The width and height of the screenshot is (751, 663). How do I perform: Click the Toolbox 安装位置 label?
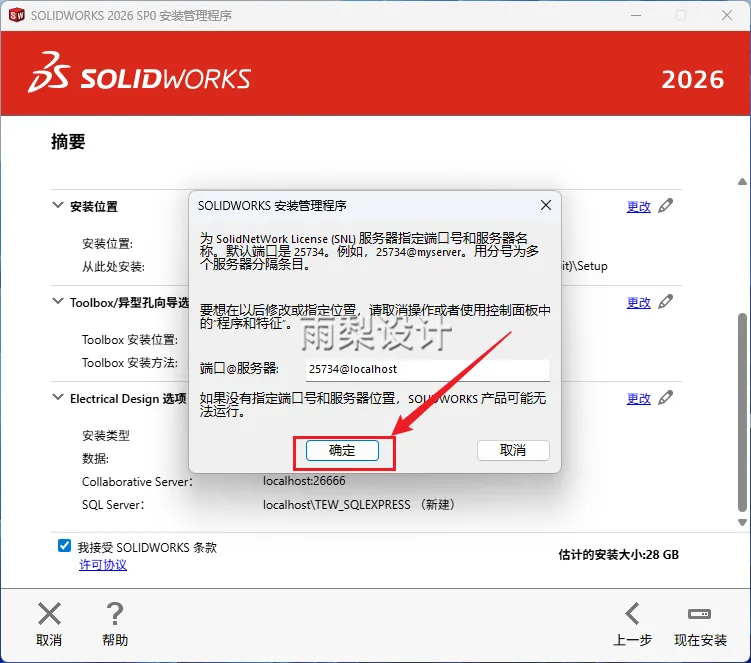(130, 340)
